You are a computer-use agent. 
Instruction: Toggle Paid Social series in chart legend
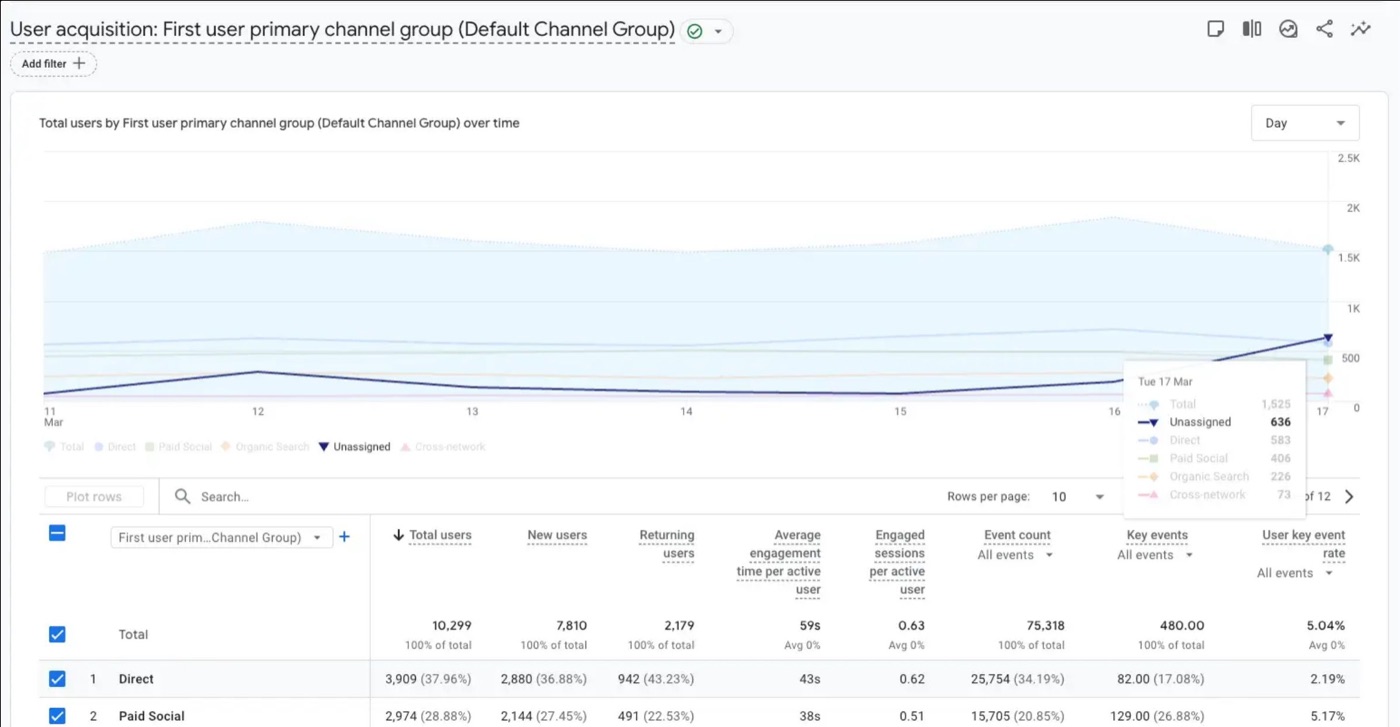(178, 447)
